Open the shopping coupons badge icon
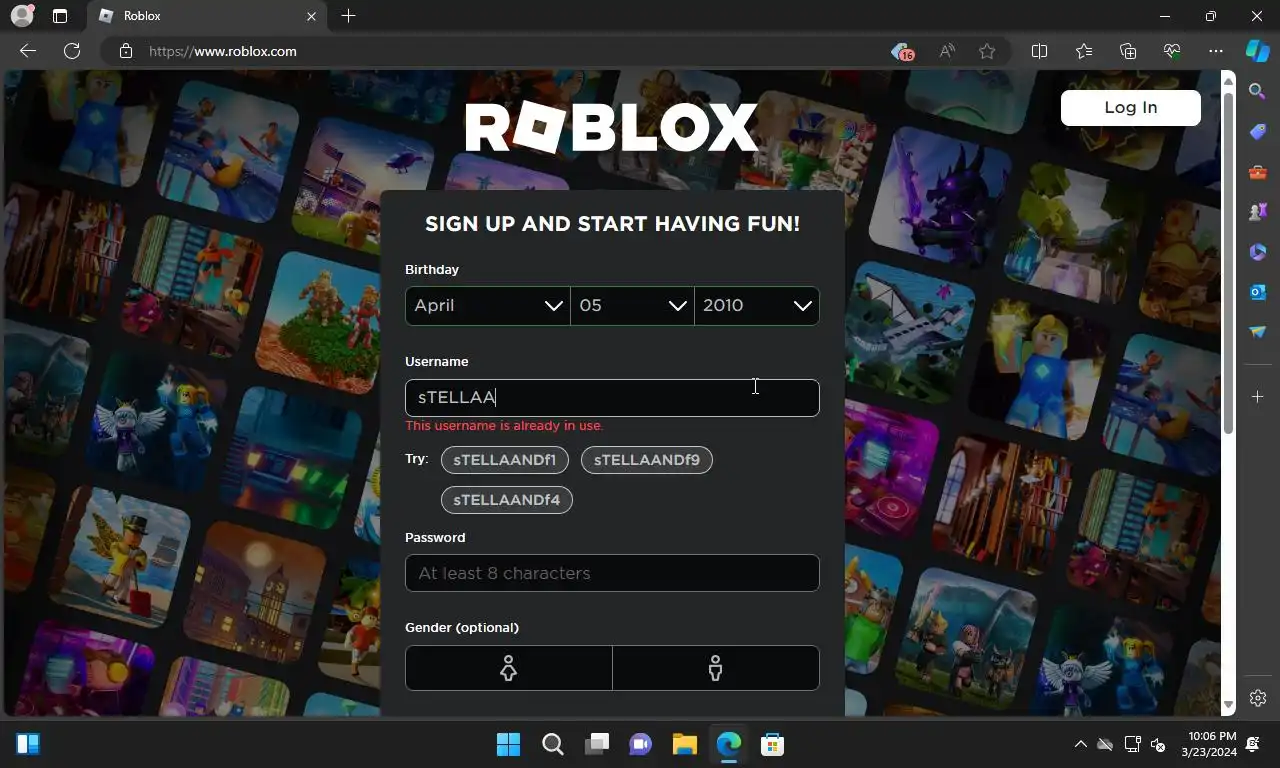 click(903, 51)
